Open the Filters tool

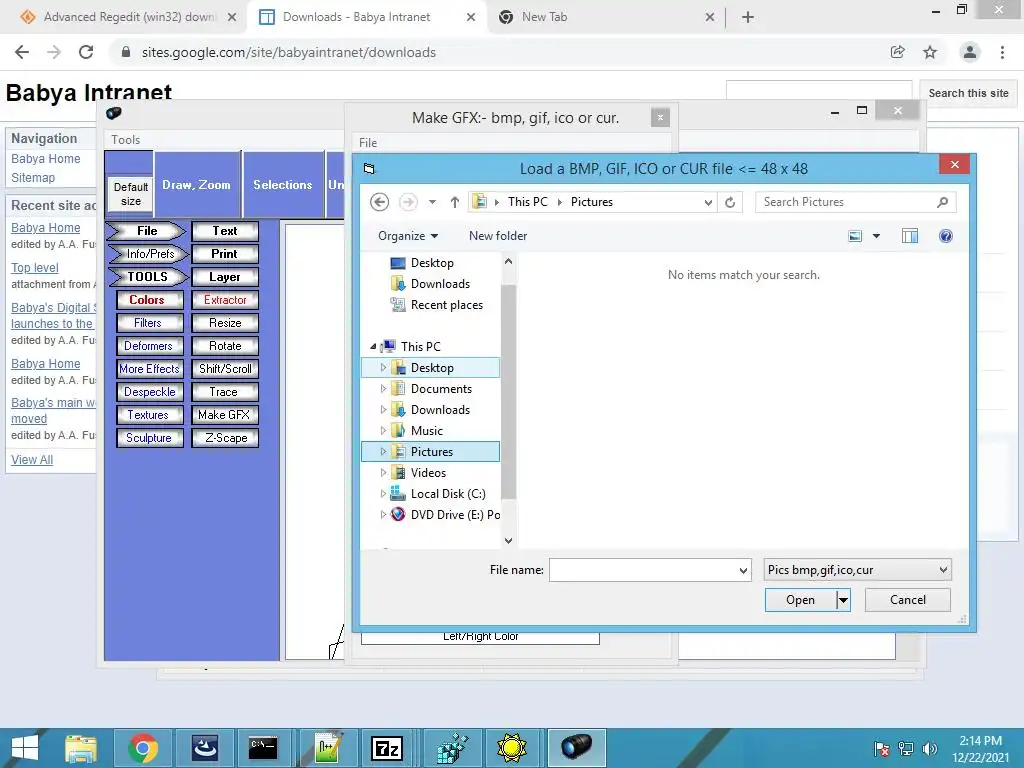pos(150,323)
